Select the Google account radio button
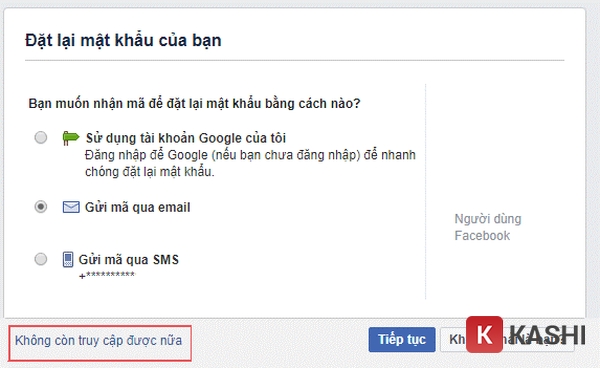 coord(41,137)
